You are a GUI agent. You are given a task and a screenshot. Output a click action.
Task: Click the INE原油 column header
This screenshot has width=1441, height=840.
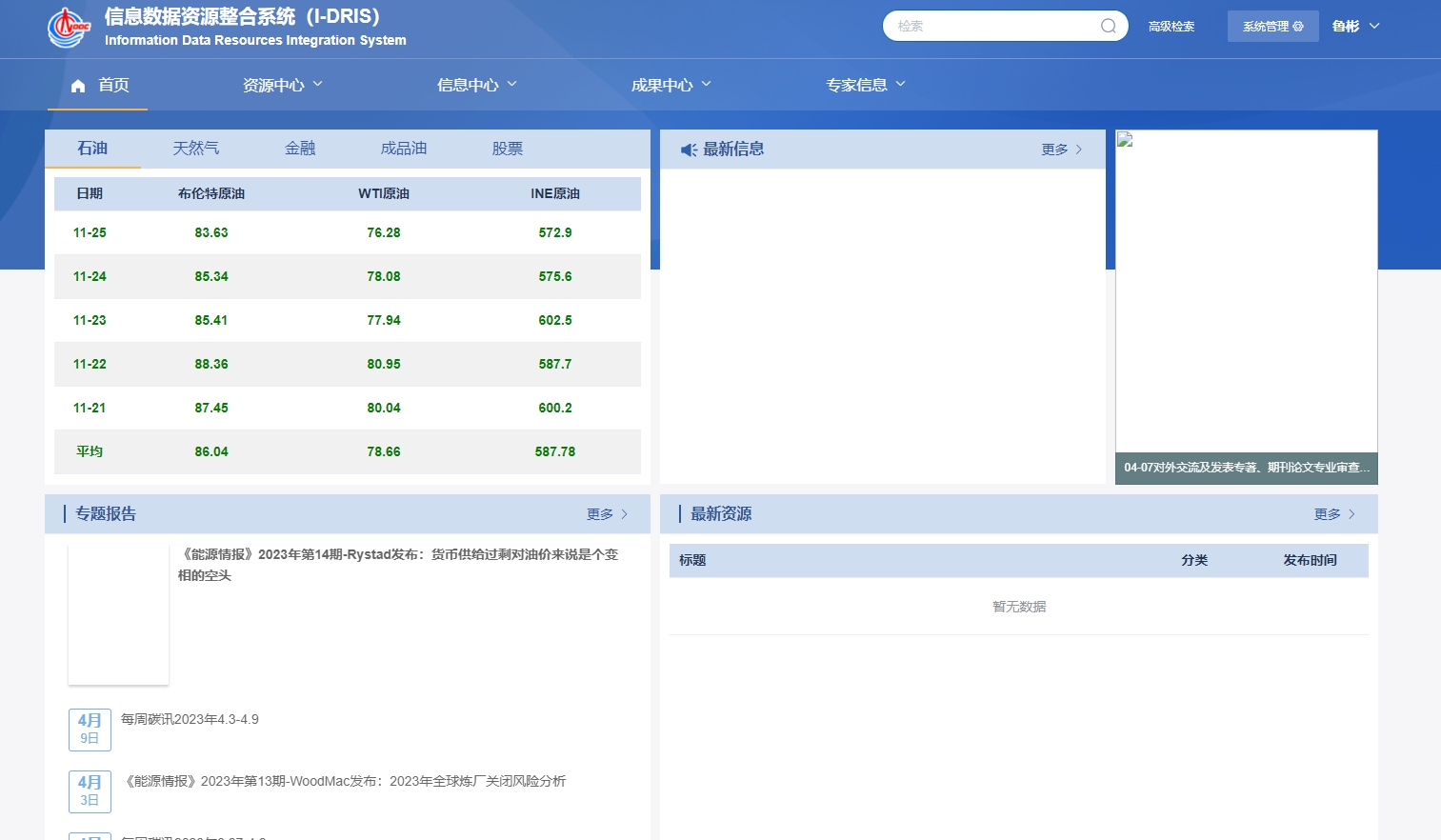(x=555, y=193)
